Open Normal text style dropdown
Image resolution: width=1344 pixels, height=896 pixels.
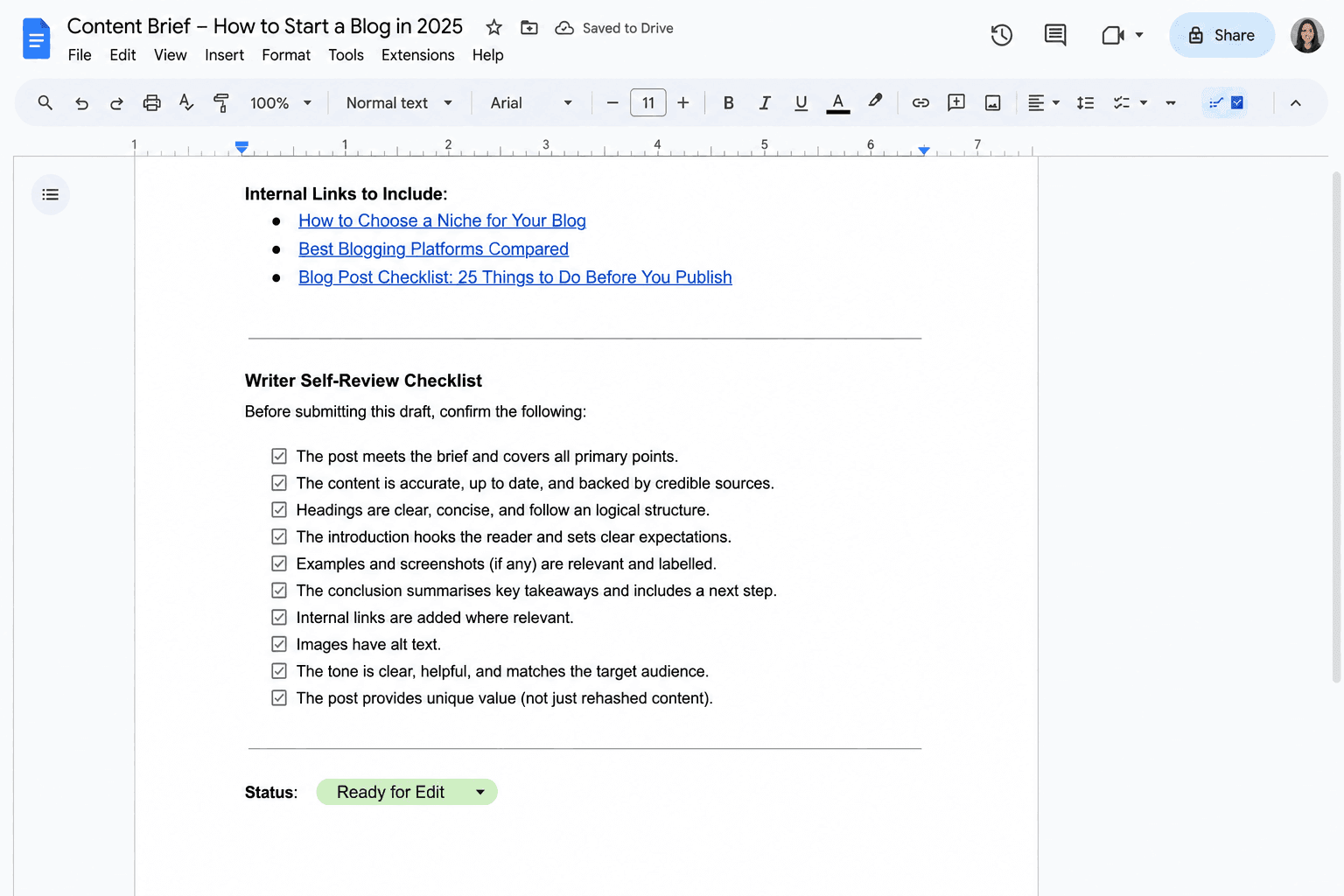coord(399,102)
